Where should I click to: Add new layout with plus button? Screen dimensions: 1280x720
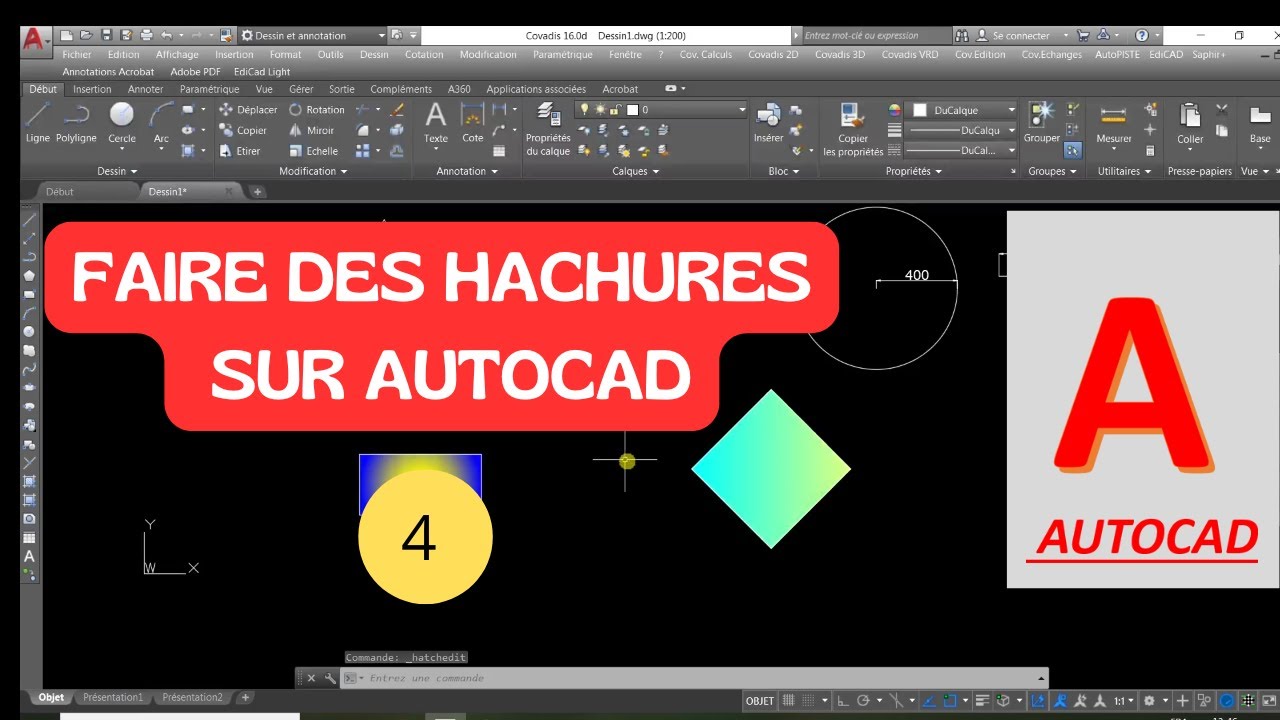245,697
